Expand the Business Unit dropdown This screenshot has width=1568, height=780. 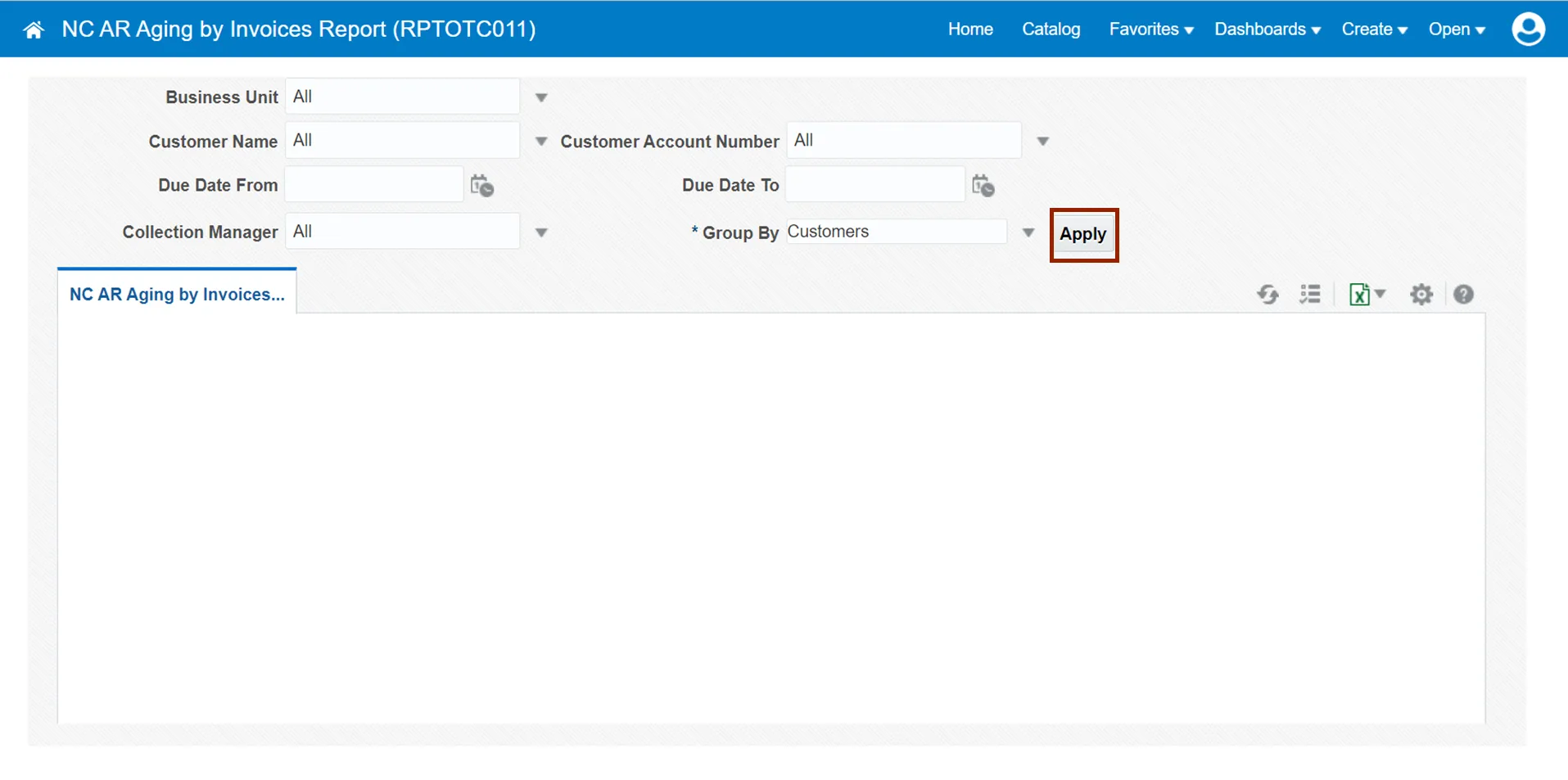click(x=541, y=97)
